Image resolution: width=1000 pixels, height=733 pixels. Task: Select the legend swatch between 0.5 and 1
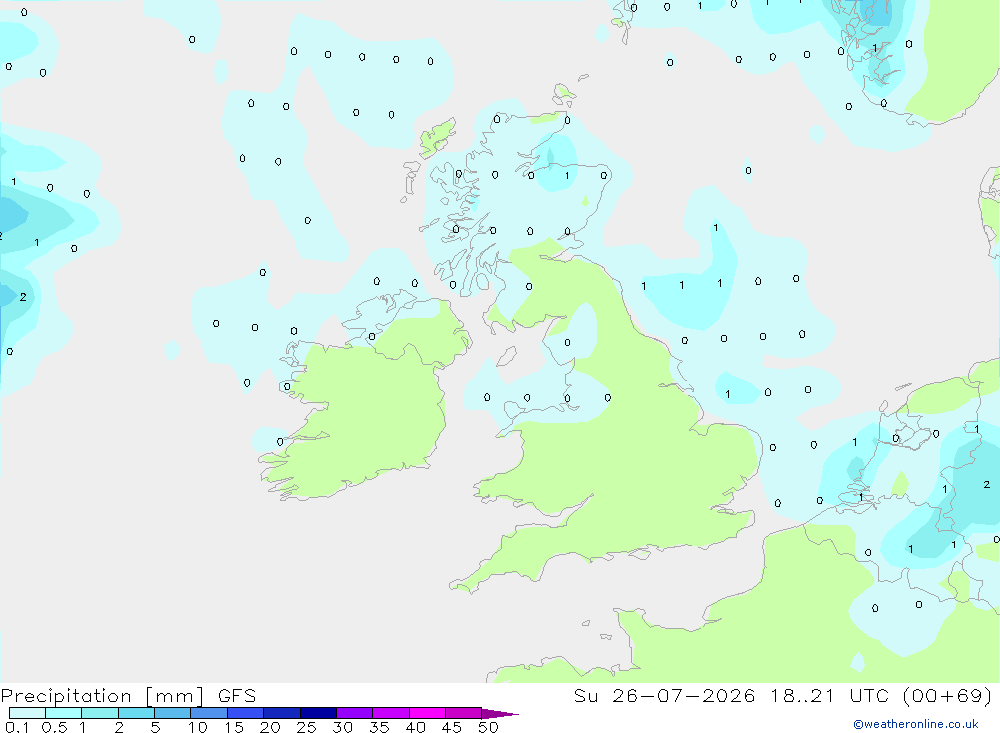(64, 713)
